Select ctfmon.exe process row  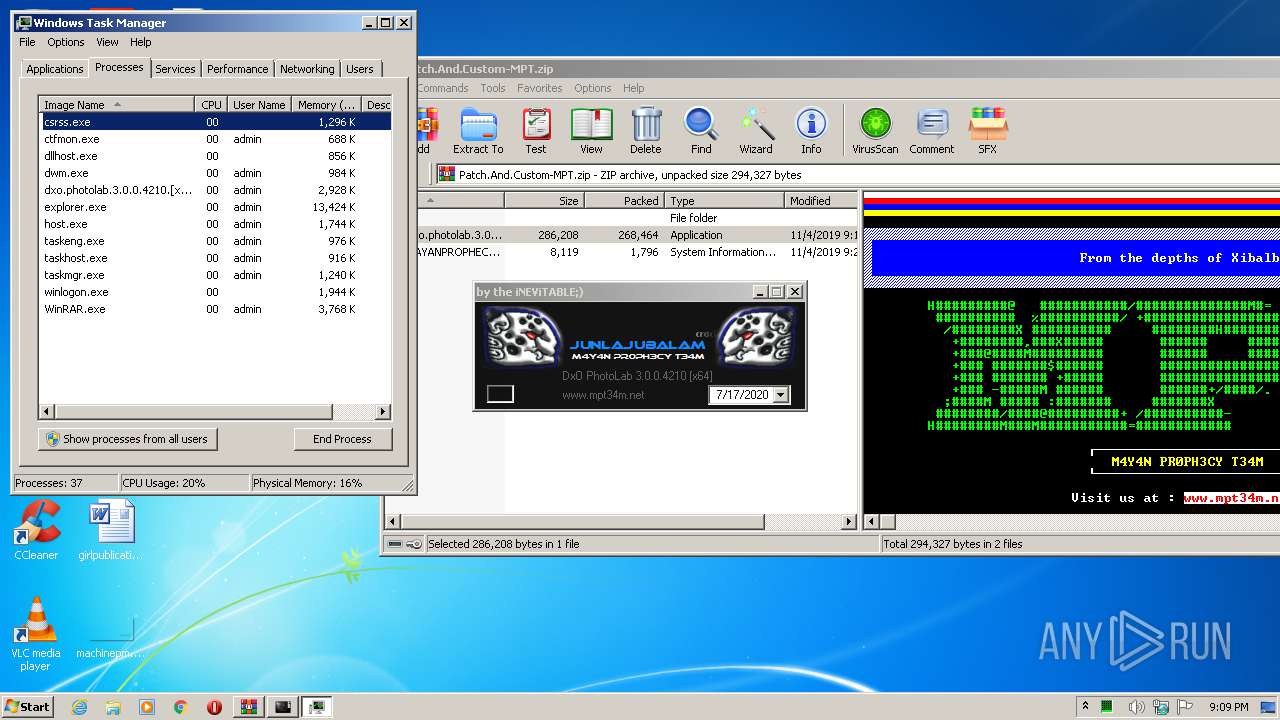[x=214, y=139]
